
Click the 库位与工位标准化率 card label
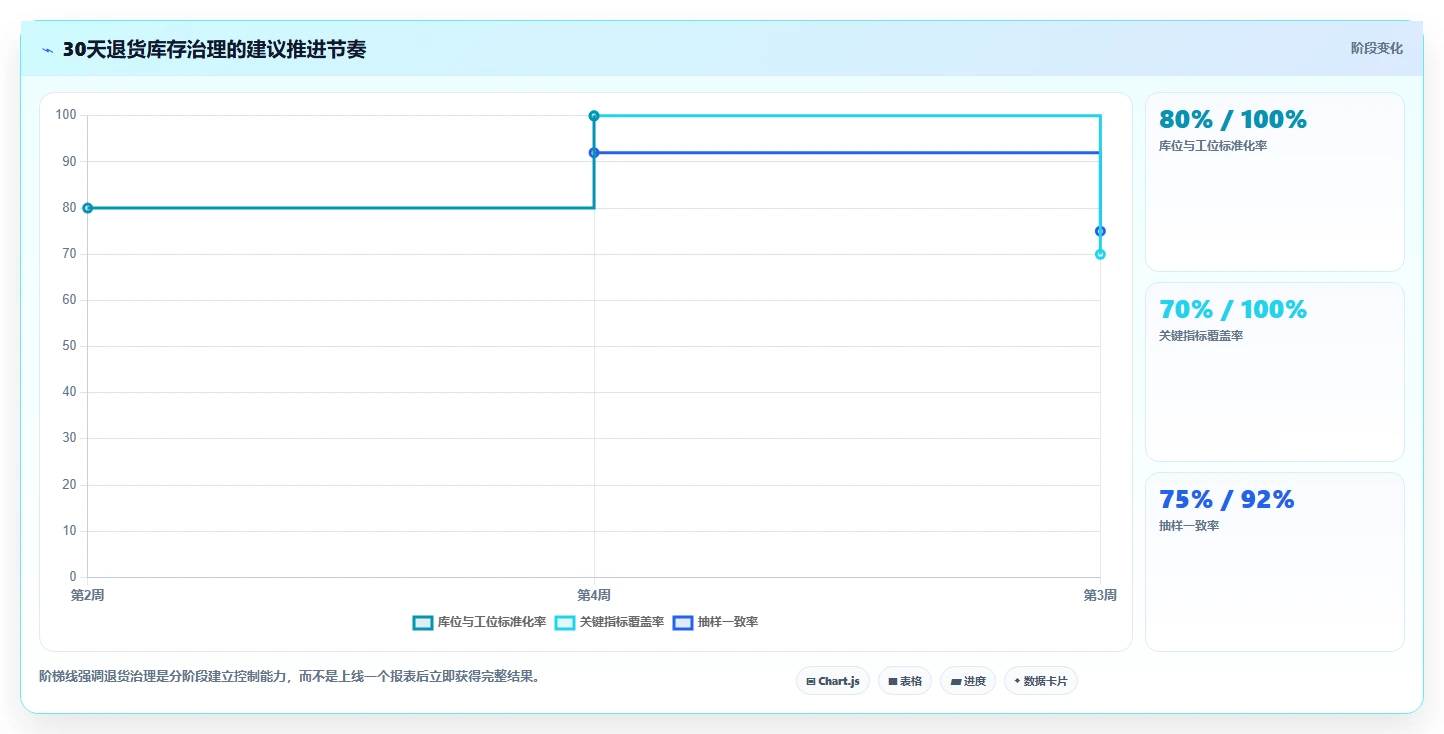(x=1213, y=146)
